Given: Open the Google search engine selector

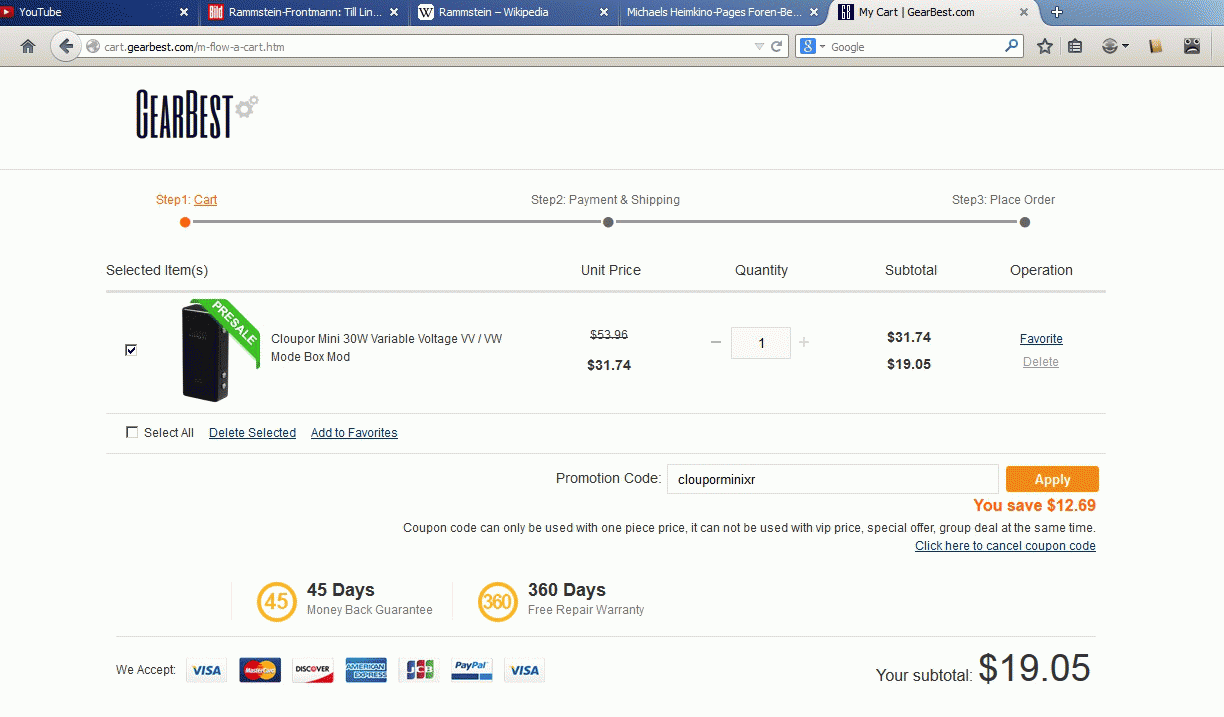Looking at the screenshot, I should [x=811, y=46].
